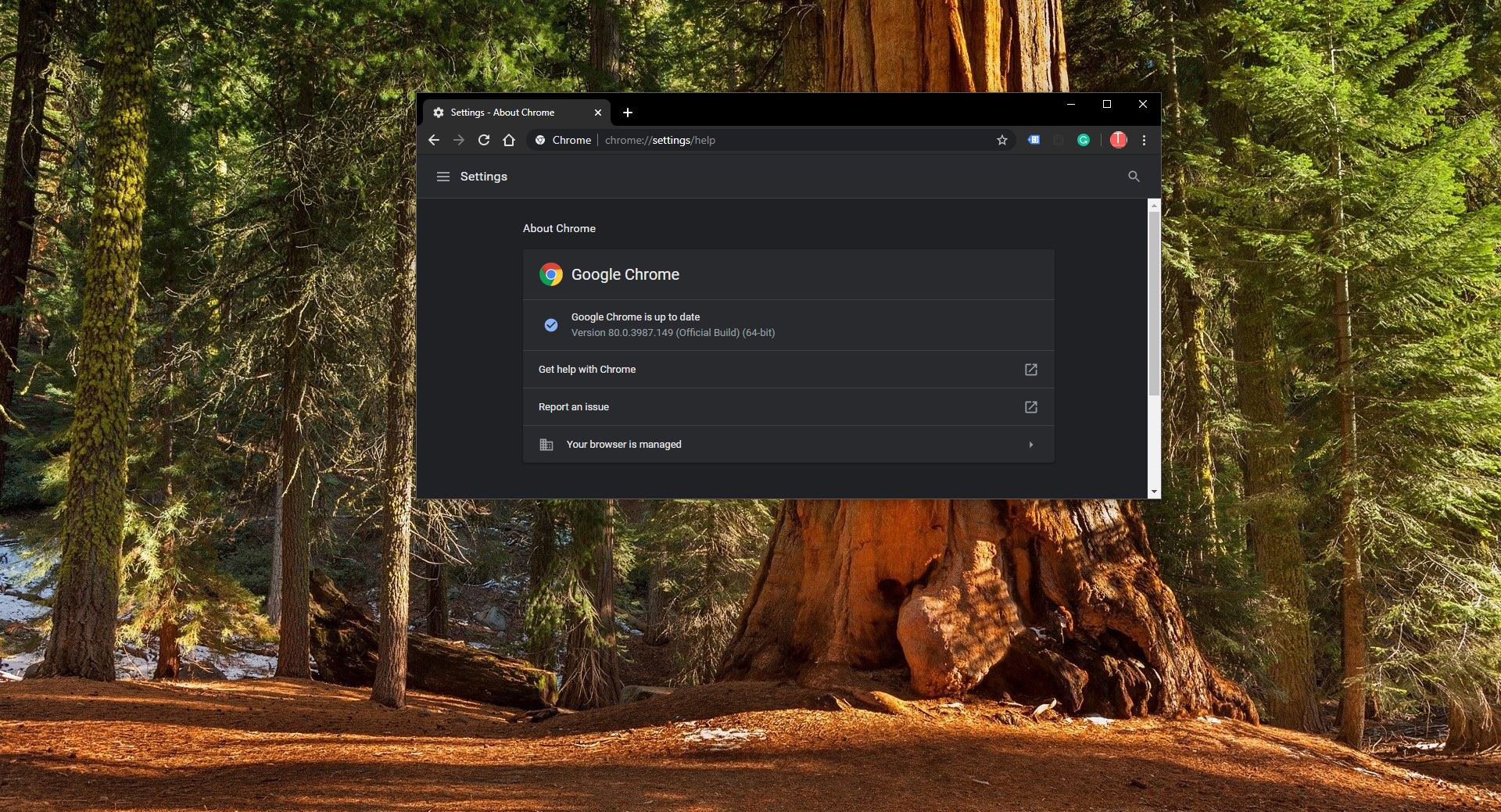Open the blue tag extension icon

point(1034,140)
